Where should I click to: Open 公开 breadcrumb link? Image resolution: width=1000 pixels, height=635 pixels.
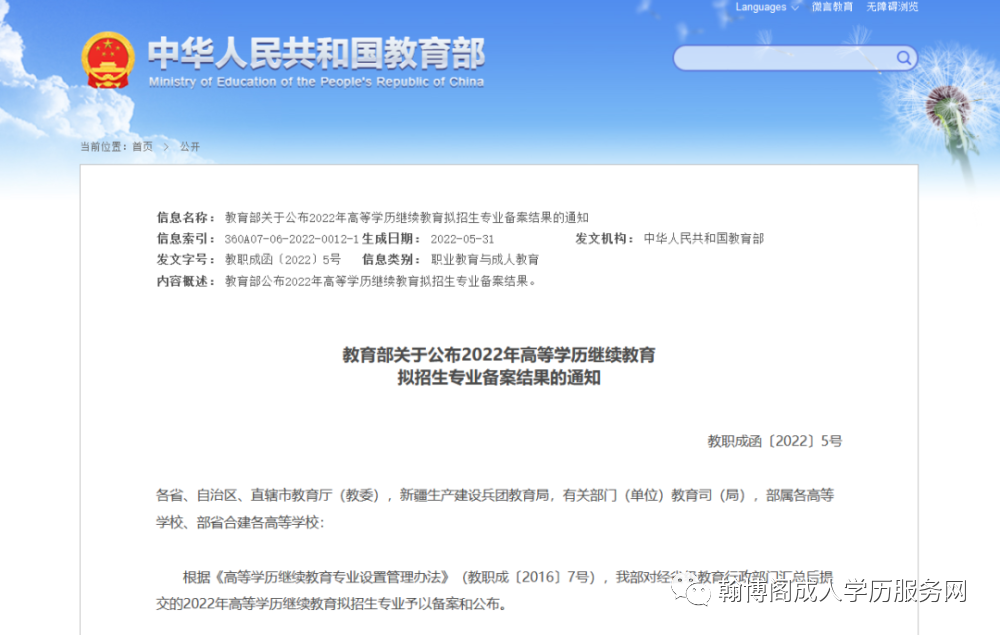coord(190,147)
